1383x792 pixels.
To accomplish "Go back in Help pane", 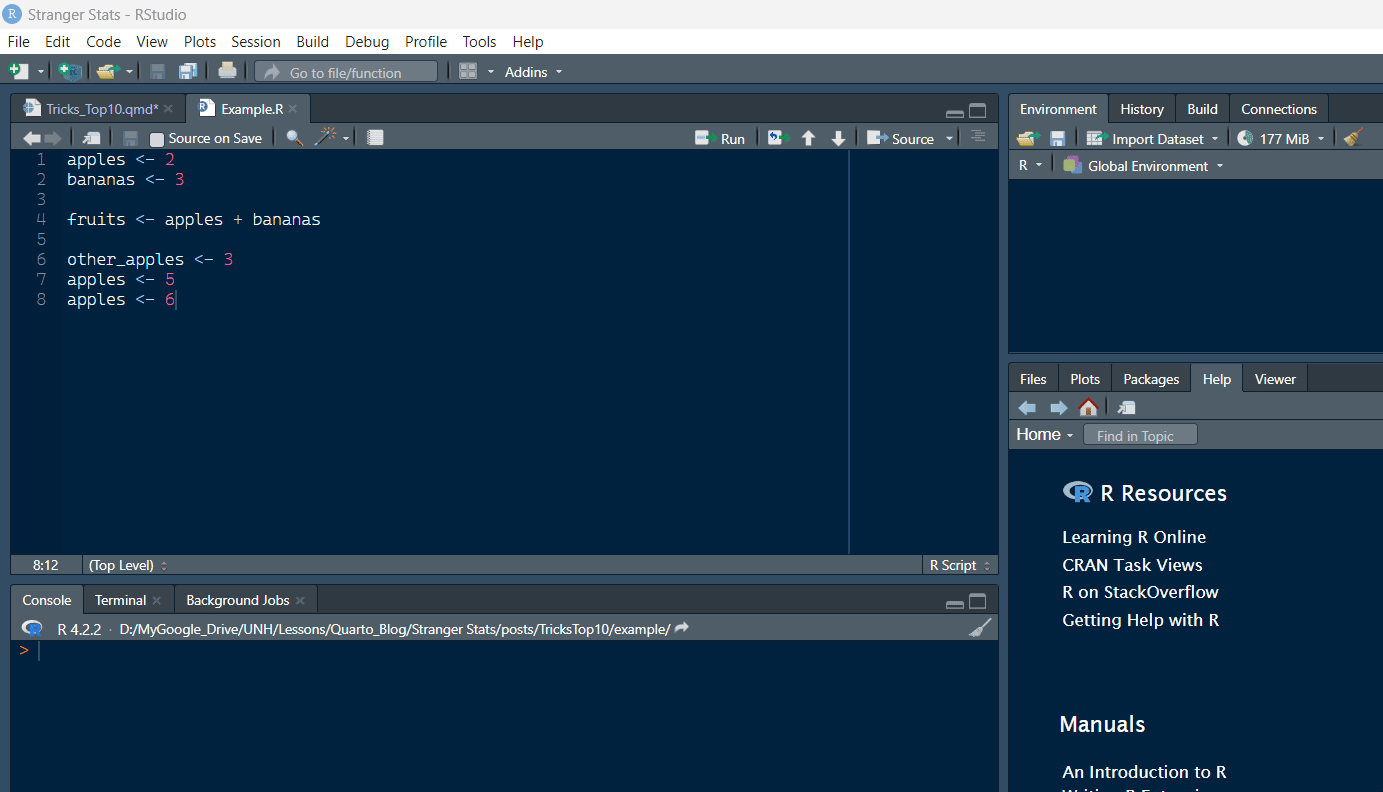I will [x=1027, y=407].
